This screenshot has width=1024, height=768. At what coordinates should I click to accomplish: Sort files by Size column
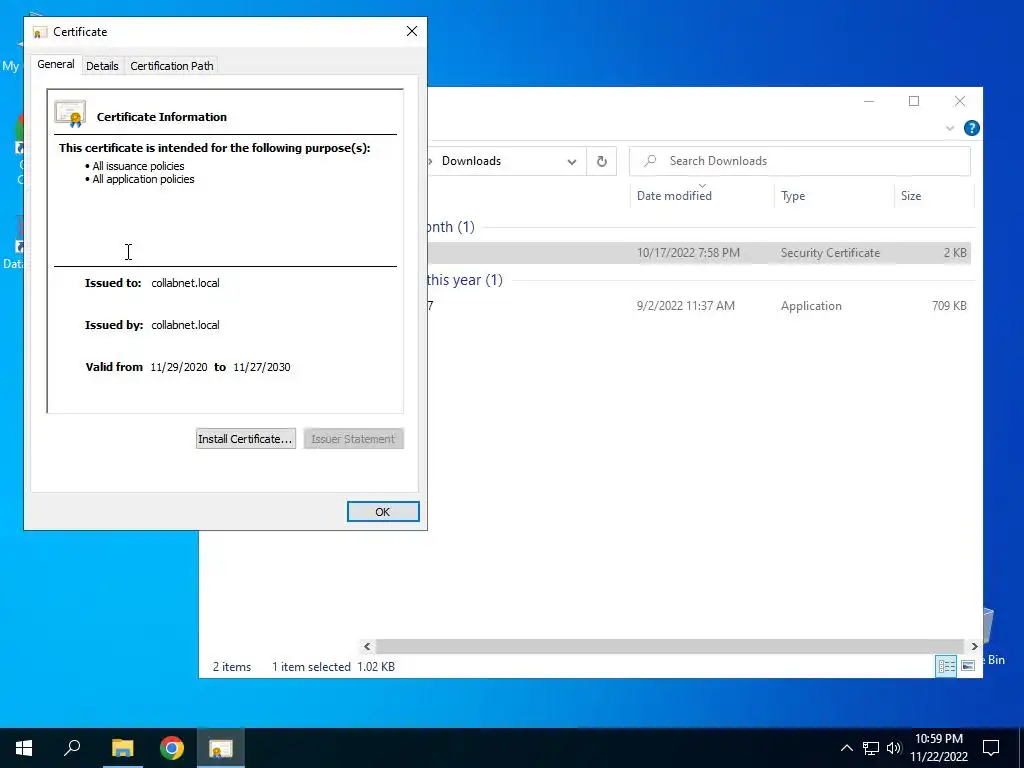(911, 196)
